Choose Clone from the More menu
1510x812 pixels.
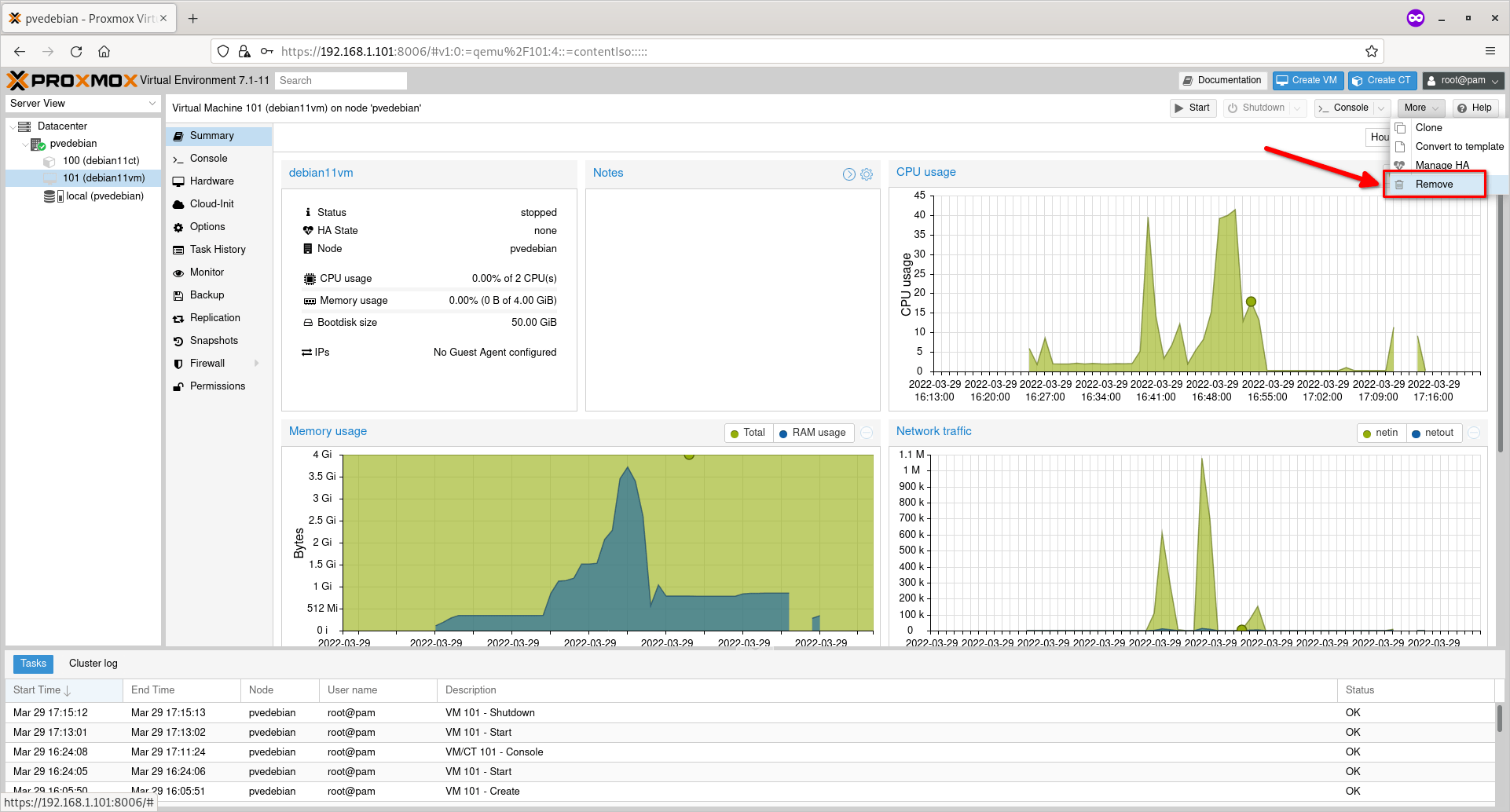coord(1448,128)
